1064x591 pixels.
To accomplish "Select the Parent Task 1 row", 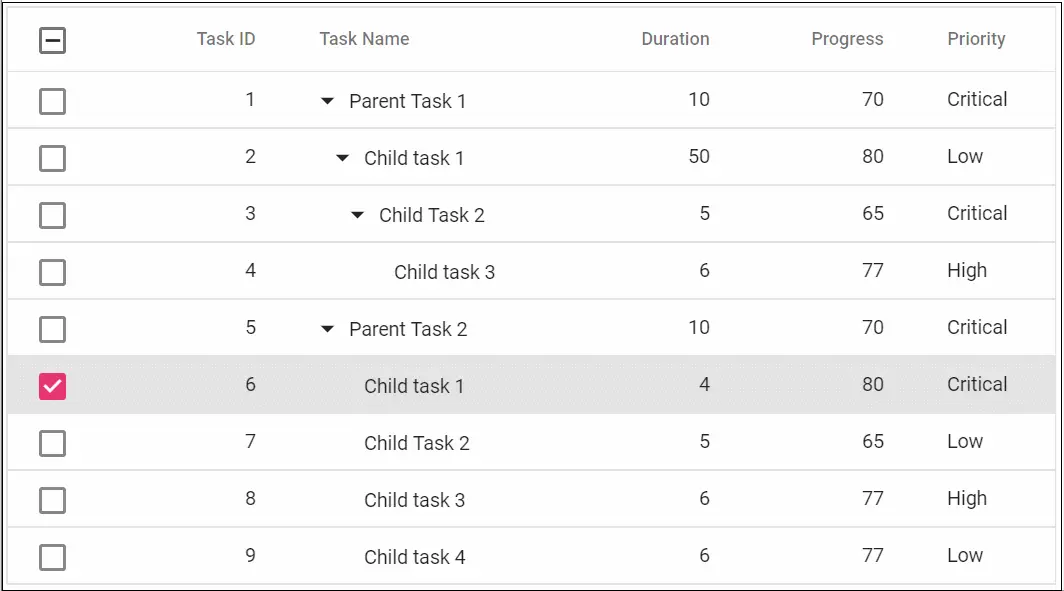I will (x=408, y=100).
